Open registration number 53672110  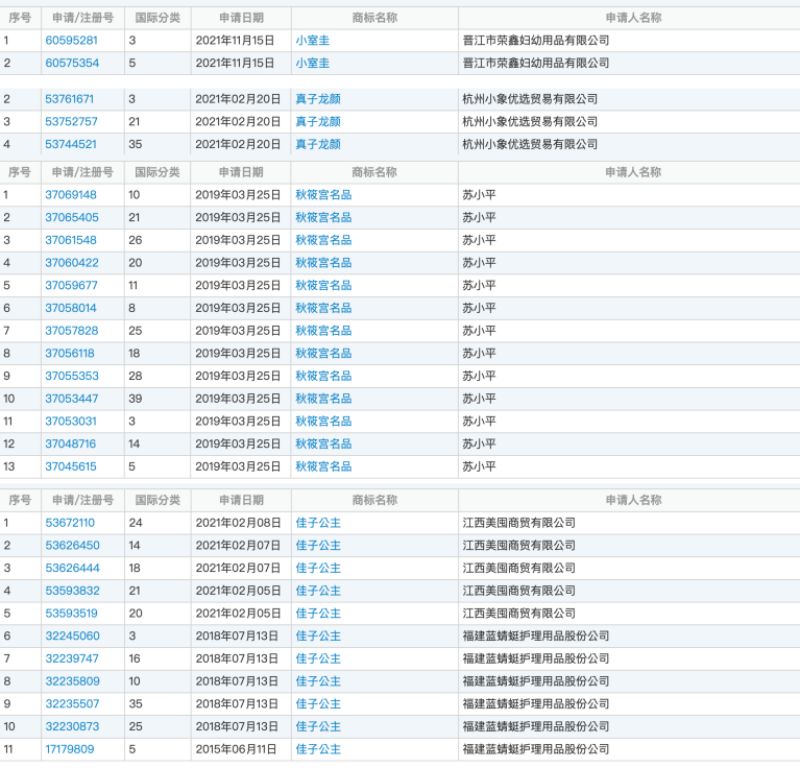point(70,523)
